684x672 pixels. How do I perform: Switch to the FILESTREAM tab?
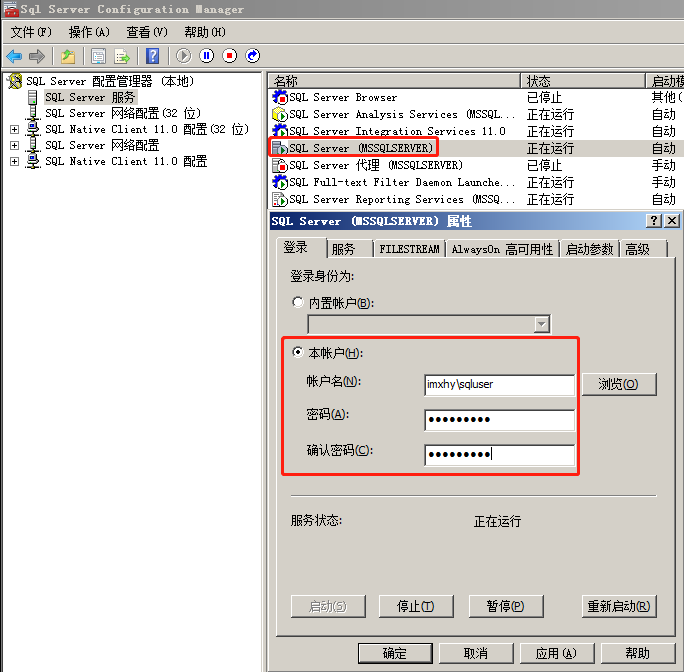coord(409,249)
